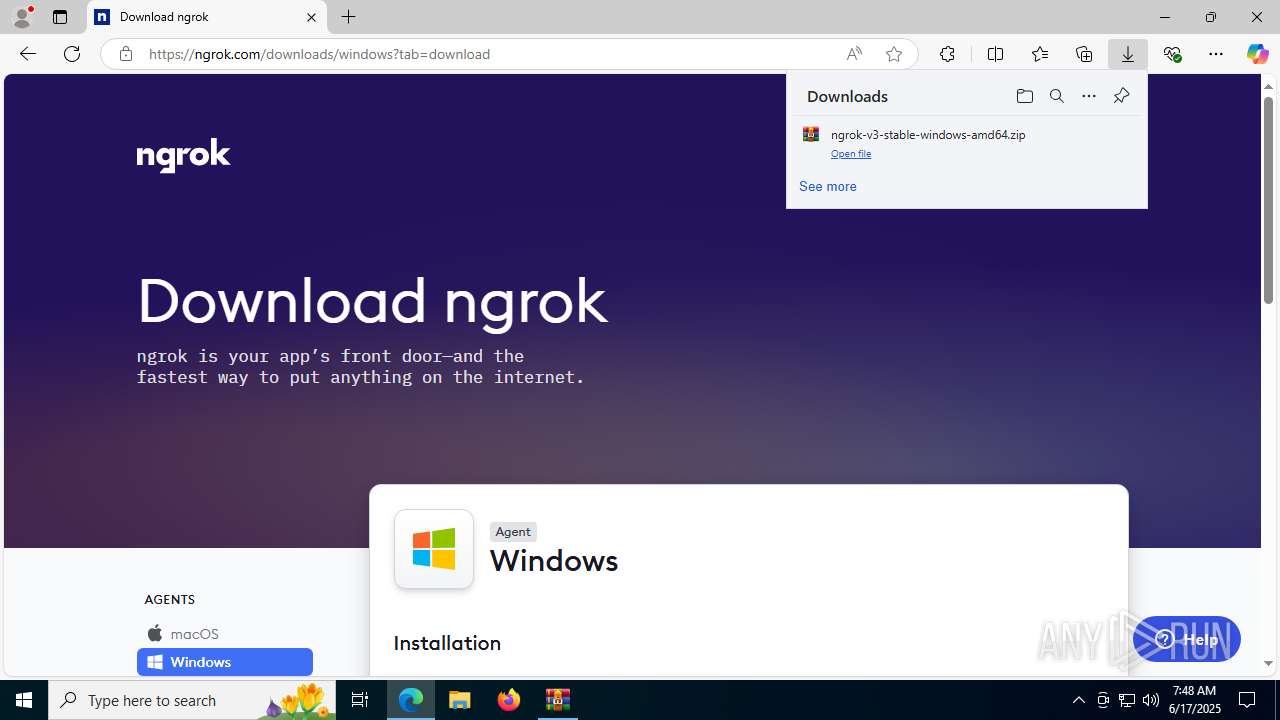Open the downloads folder icon
The width and height of the screenshot is (1280, 720).
tap(1024, 96)
